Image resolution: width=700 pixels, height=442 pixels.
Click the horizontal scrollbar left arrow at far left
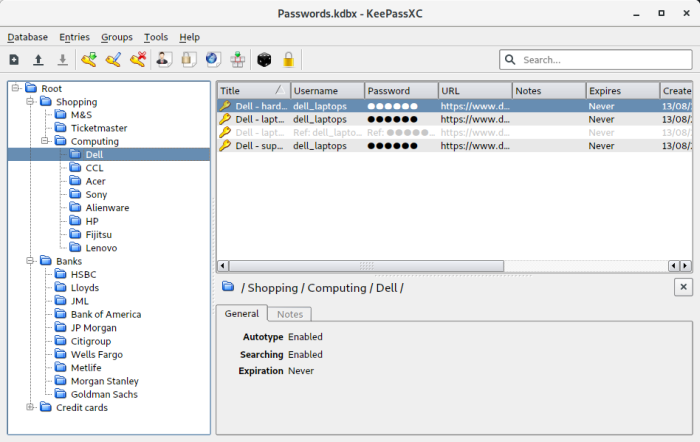(223, 266)
